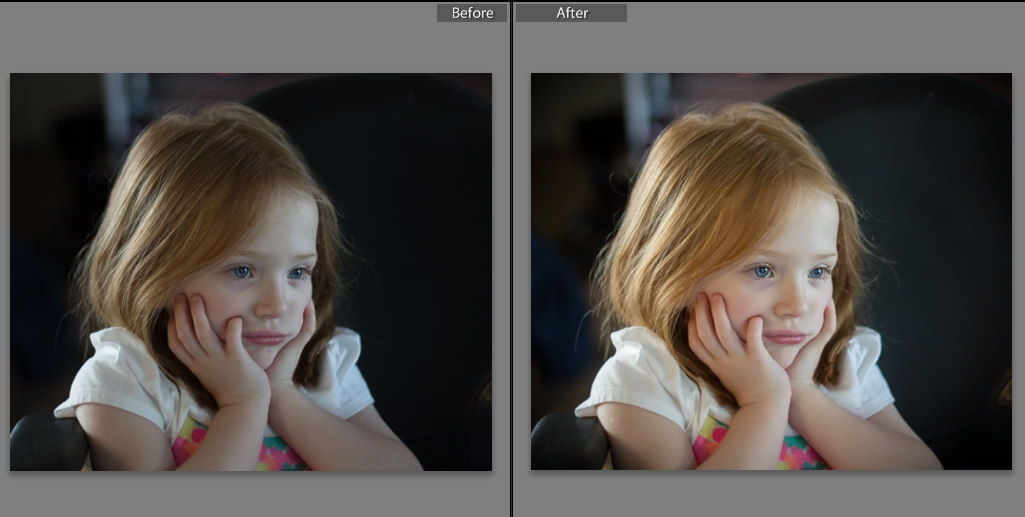This screenshot has height=517, width=1025.
Task: Click the vertical divider between Before and After
Action: pos(511,258)
